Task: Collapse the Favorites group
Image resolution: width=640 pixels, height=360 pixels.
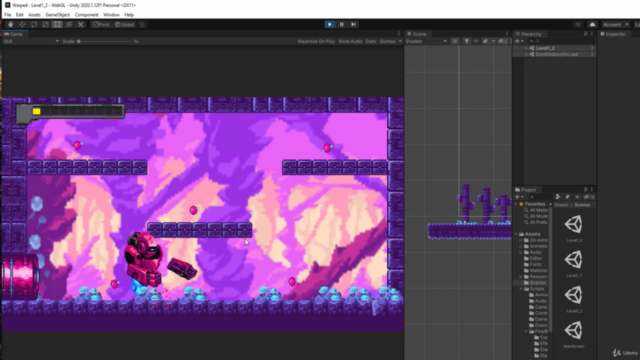Action: click(x=516, y=204)
